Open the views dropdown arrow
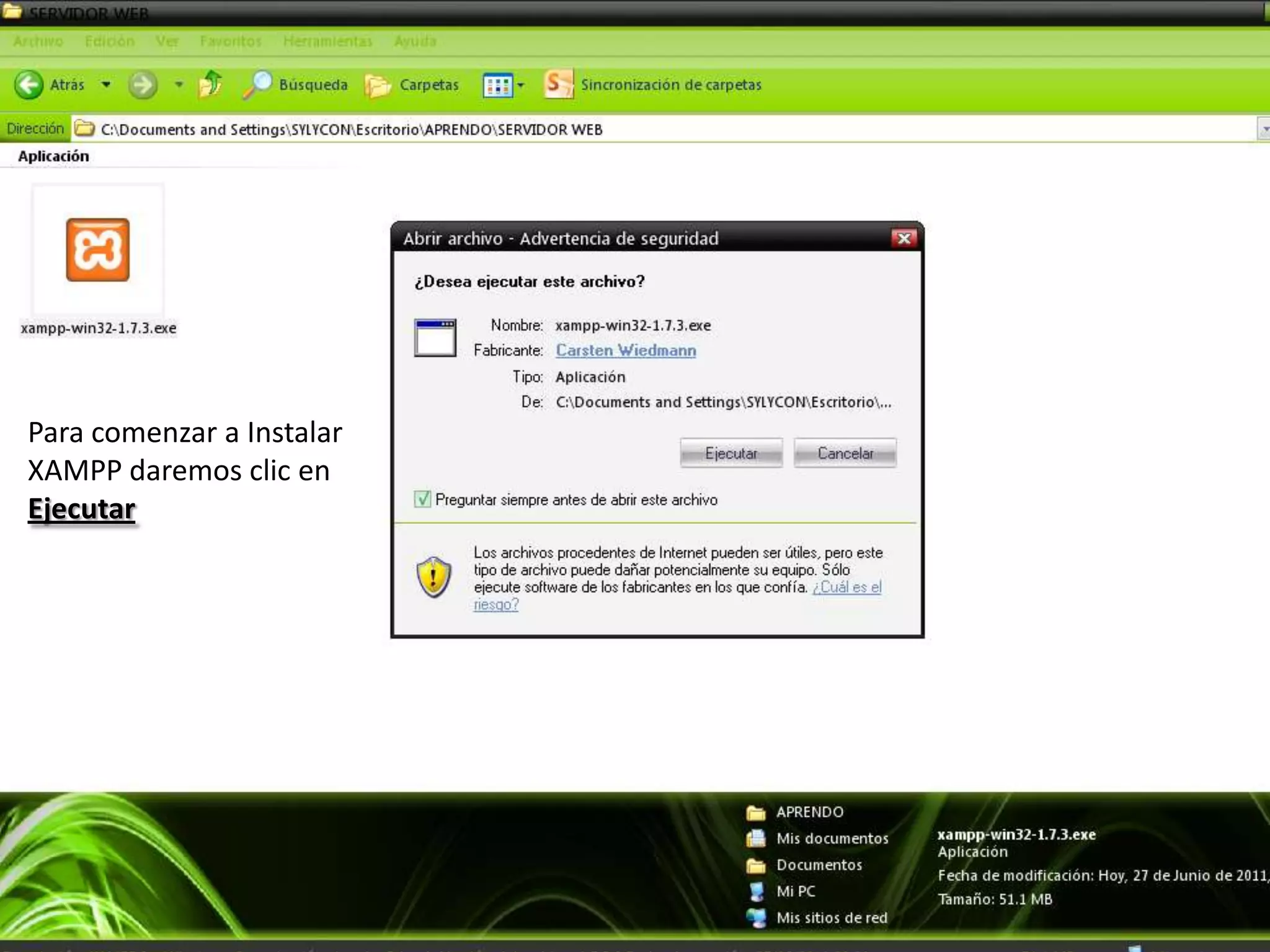This screenshot has width=1270, height=952. (521, 86)
